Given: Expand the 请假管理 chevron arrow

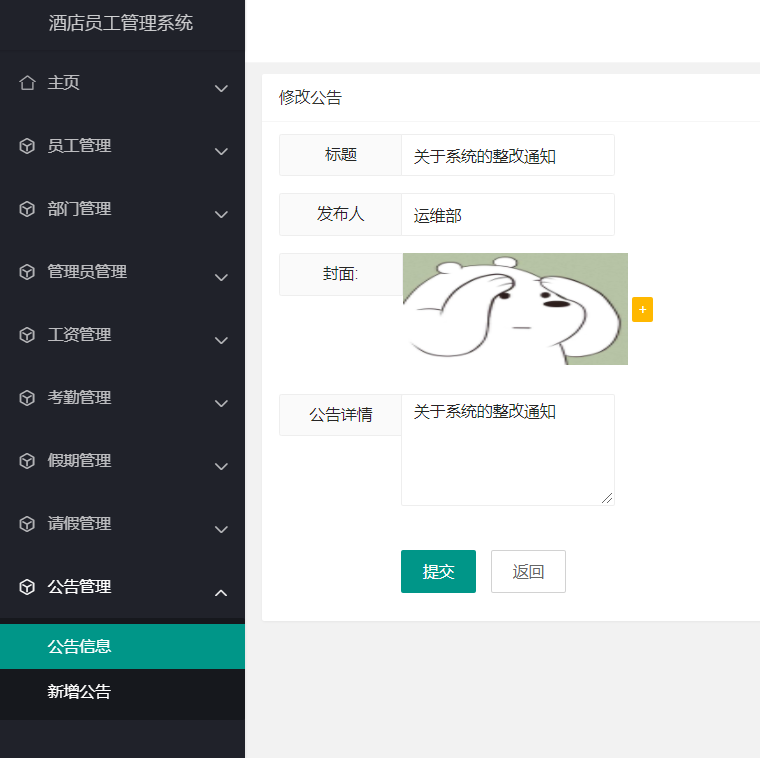Looking at the screenshot, I should 221,529.
